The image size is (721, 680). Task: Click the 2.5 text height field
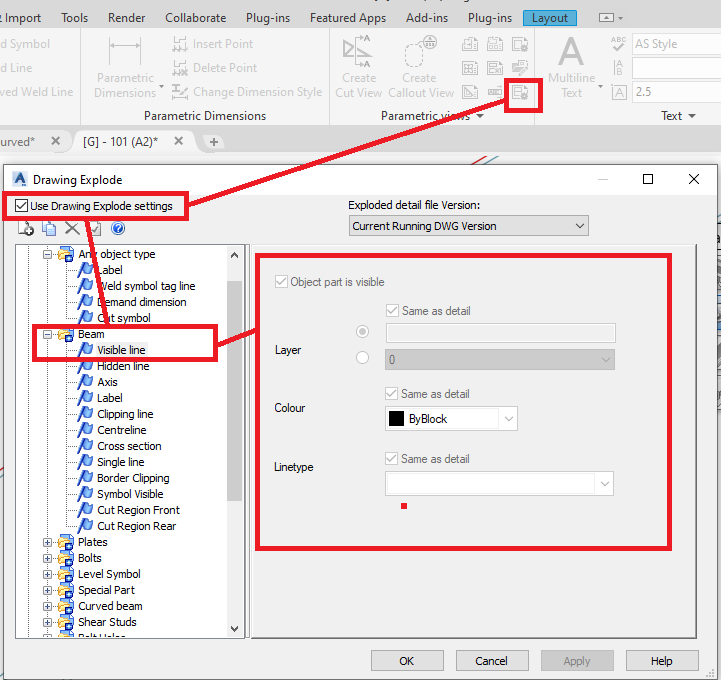[x=676, y=92]
